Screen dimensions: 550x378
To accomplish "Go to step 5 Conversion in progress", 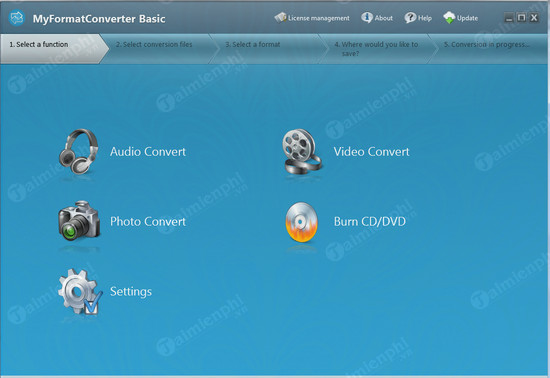I will tap(488, 48).
